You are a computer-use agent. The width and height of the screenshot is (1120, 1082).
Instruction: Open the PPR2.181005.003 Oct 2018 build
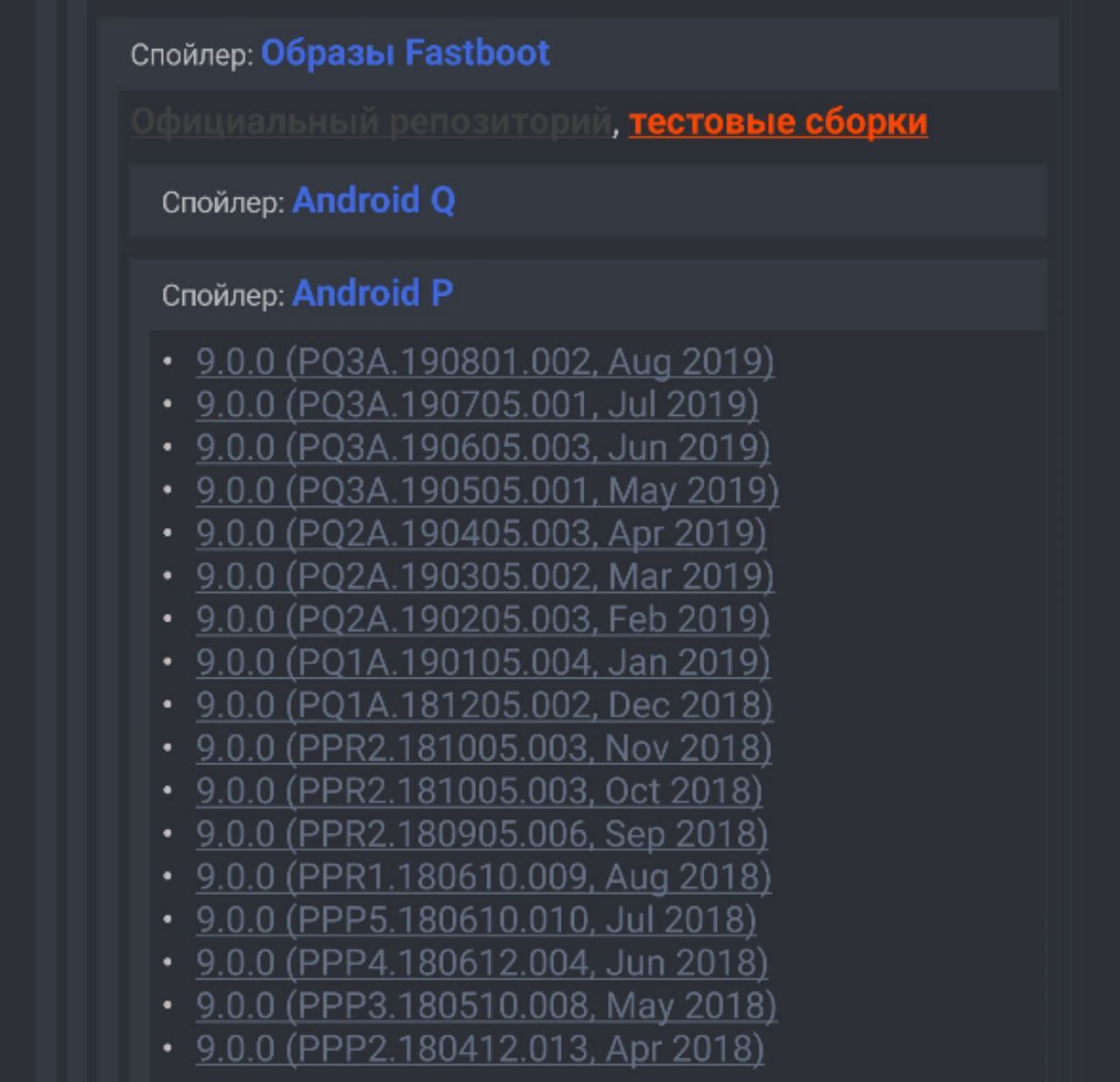pos(479,790)
